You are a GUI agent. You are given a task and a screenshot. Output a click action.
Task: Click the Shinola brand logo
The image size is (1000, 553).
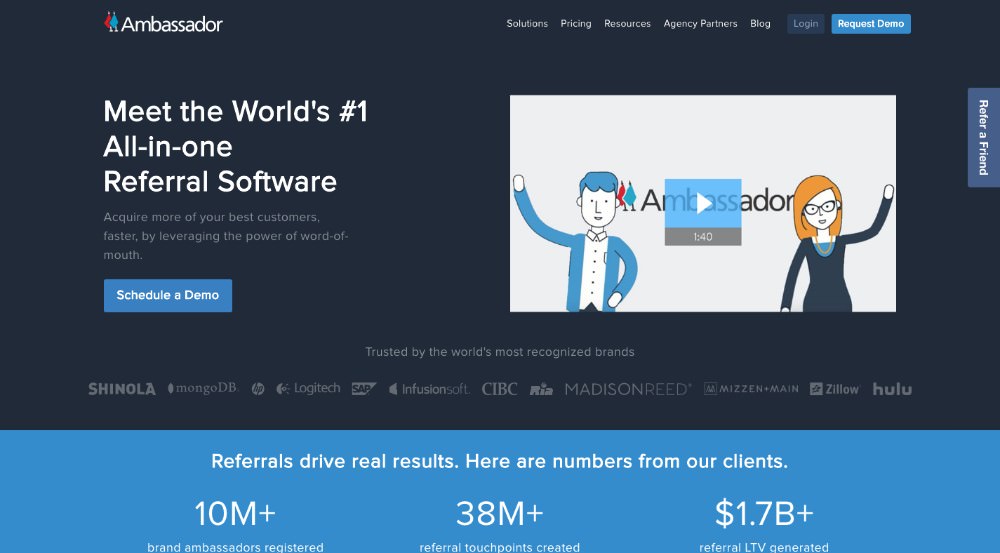(122, 389)
